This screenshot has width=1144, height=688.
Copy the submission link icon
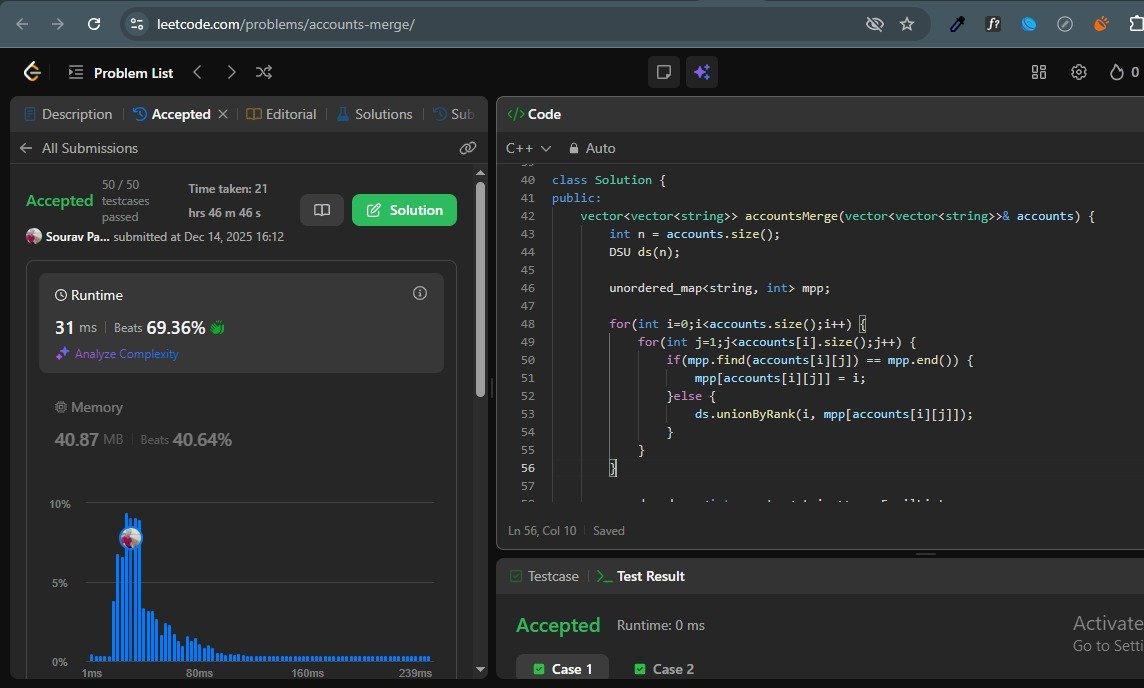(468, 148)
